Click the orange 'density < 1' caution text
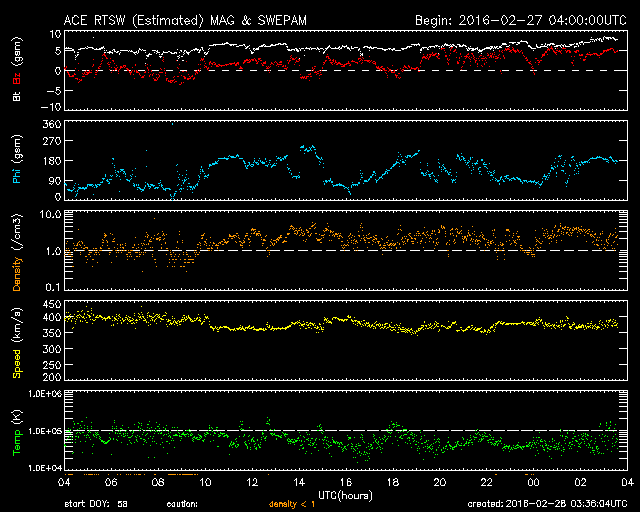 [292, 504]
